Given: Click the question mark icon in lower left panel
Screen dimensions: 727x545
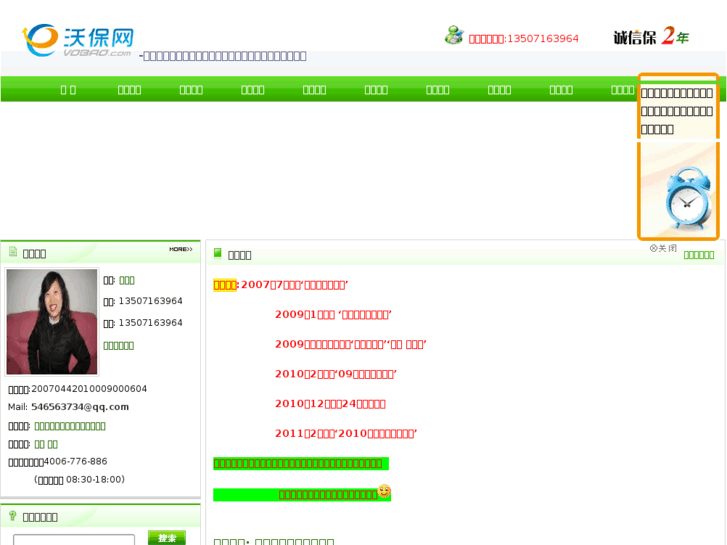Looking at the screenshot, I should (x=13, y=515).
